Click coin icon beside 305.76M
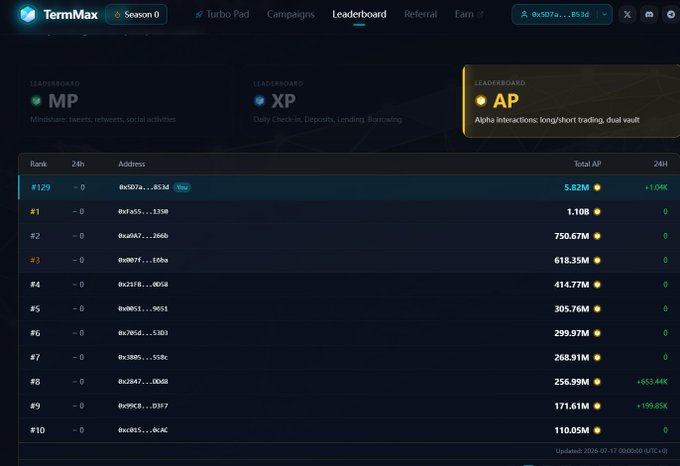Image resolution: width=680 pixels, height=466 pixels. [597, 309]
